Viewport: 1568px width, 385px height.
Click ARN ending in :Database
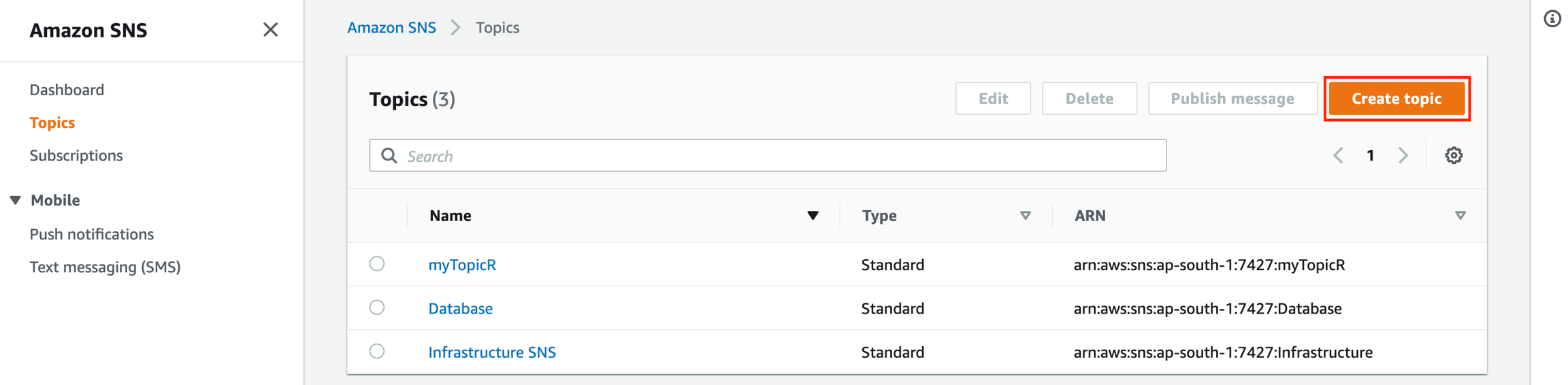pyautogui.click(x=1208, y=308)
